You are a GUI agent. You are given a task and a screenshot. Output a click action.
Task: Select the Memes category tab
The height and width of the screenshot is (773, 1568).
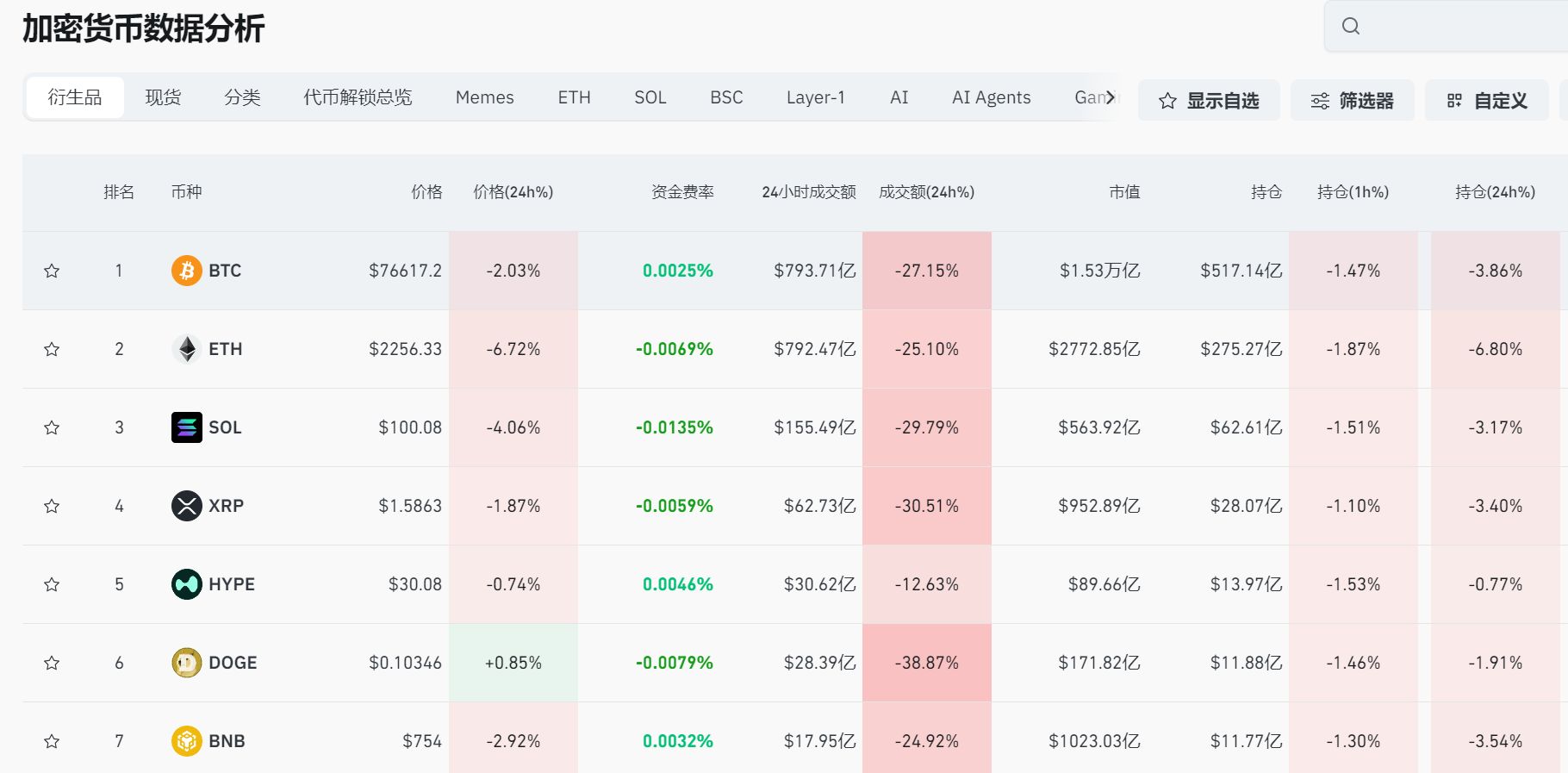click(484, 97)
